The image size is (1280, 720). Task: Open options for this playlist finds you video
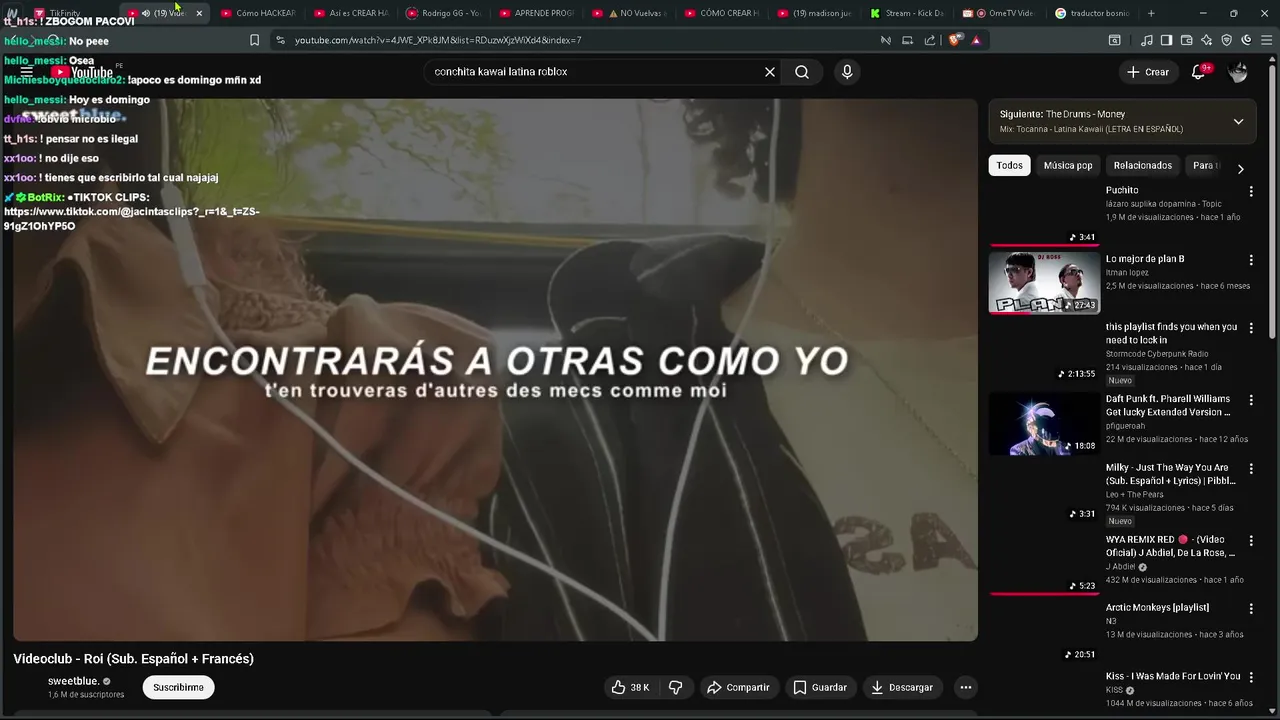[x=1250, y=328]
